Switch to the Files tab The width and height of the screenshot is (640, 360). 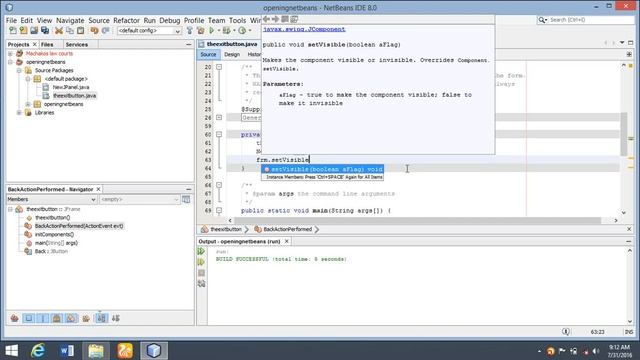click(47, 44)
